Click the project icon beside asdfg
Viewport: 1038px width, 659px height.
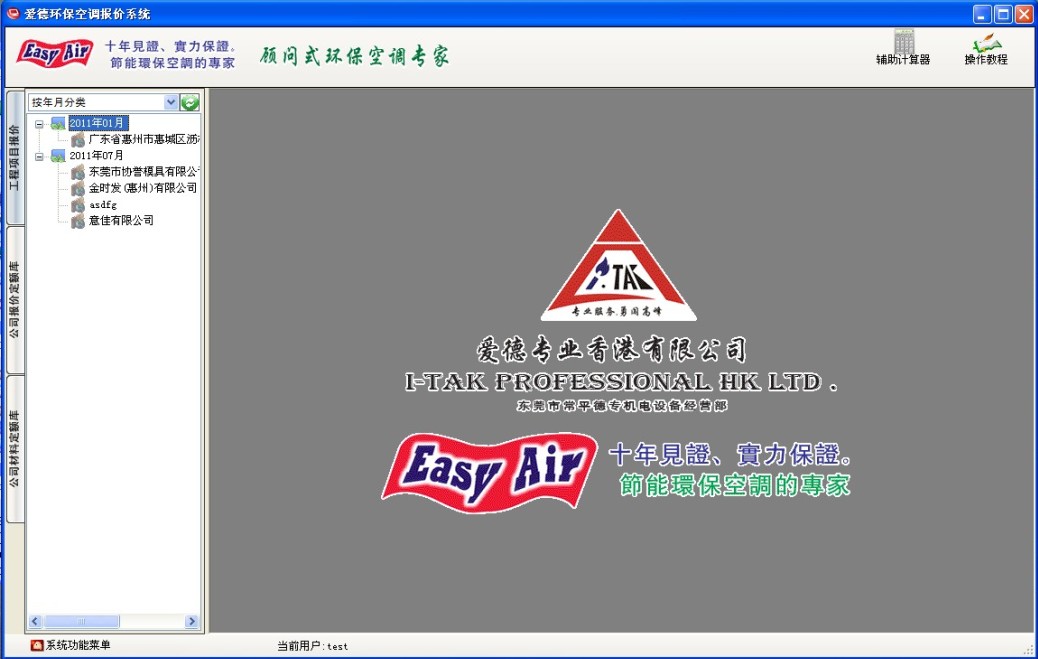point(77,205)
